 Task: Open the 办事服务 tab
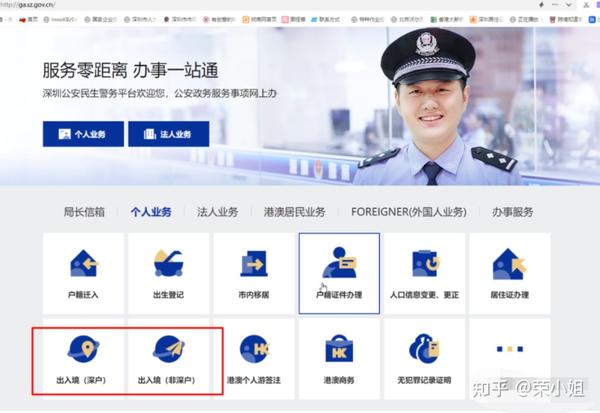tap(513, 212)
